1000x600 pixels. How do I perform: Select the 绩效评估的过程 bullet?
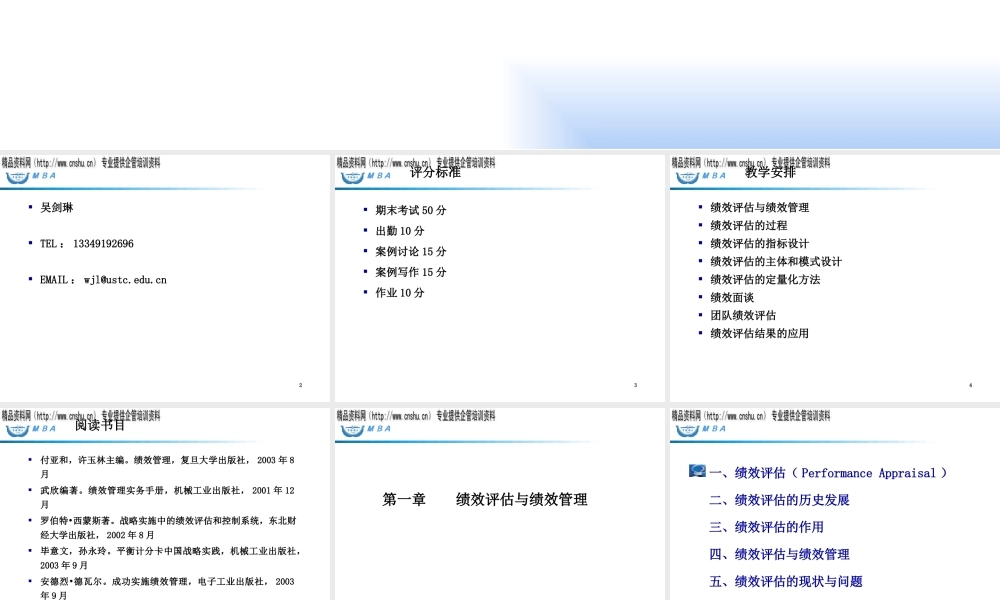pyautogui.click(x=749, y=225)
